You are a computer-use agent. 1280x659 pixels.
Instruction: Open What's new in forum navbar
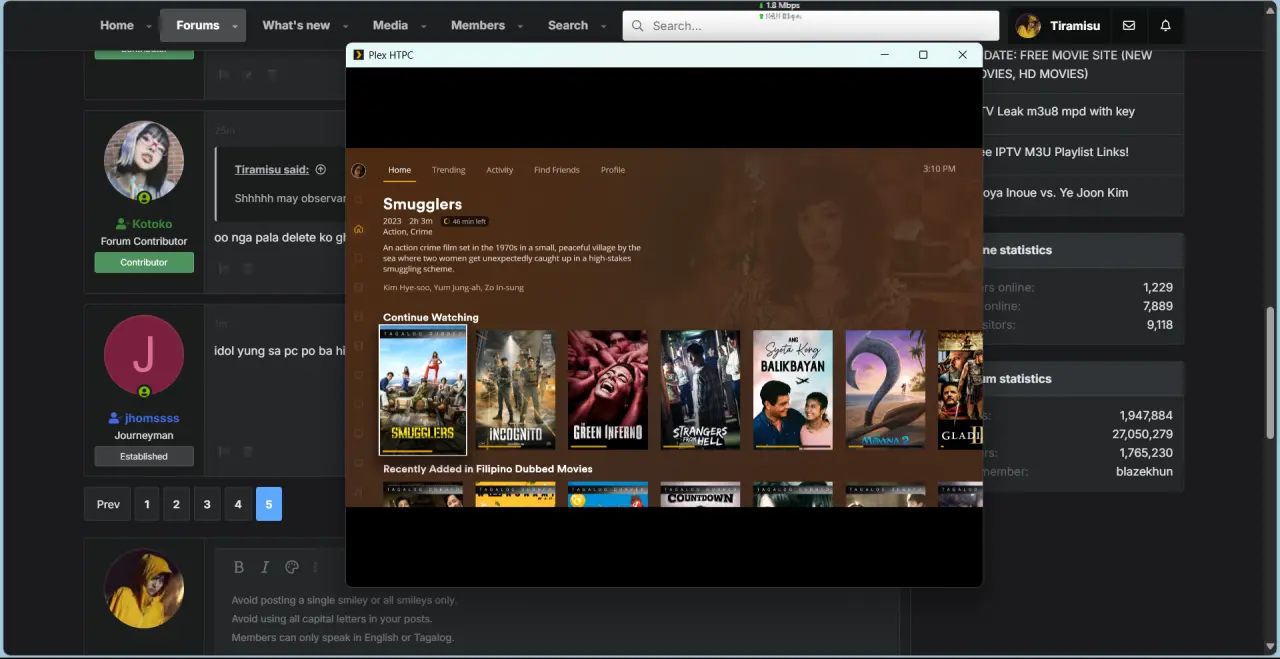click(x=296, y=25)
